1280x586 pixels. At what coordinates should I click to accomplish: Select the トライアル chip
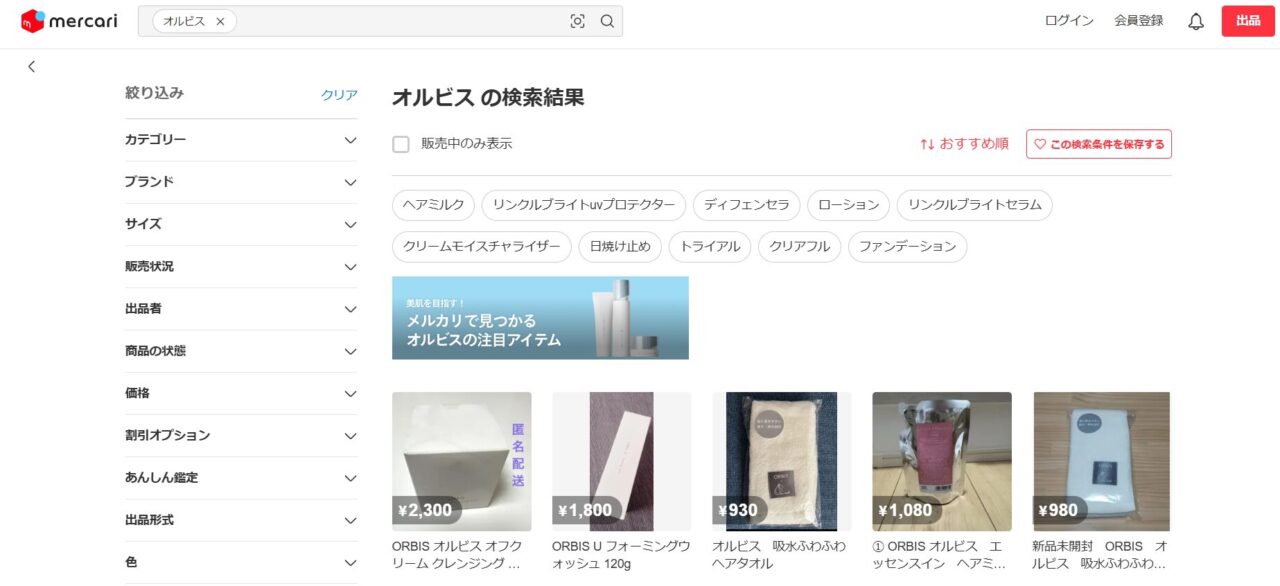(x=710, y=247)
